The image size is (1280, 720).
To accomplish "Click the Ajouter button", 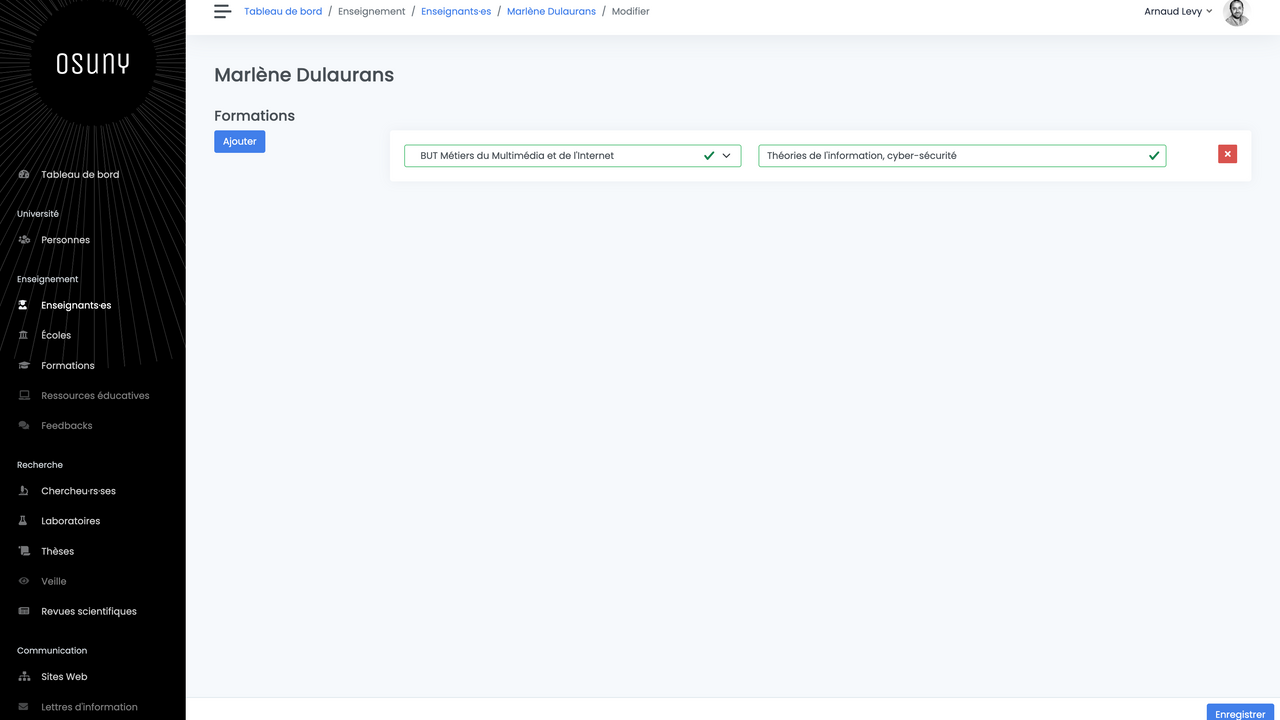I will 239,141.
